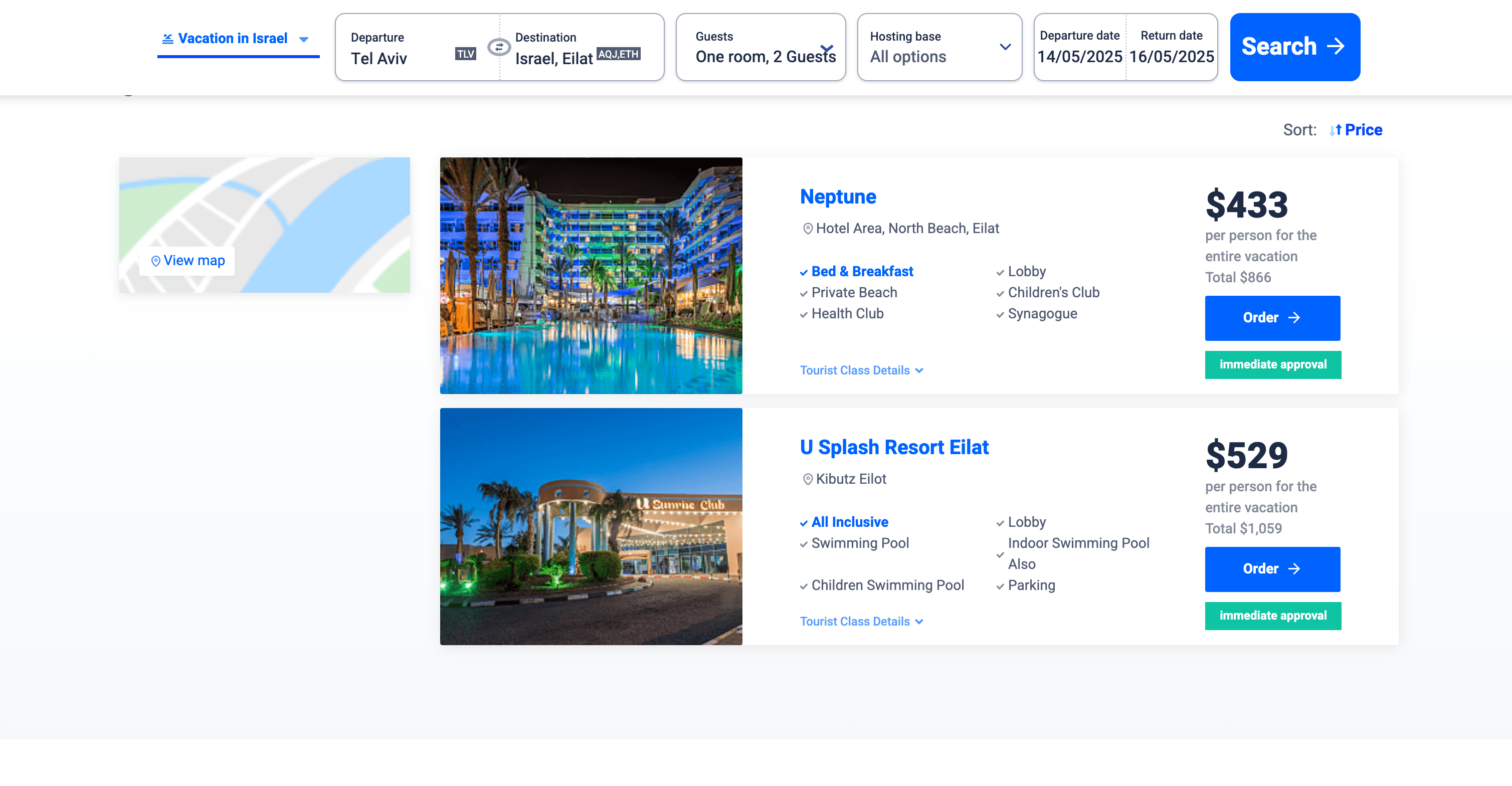Screen dimensions: 1512x786
Task: Click the map preview thumbnail
Action: click(264, 225)
